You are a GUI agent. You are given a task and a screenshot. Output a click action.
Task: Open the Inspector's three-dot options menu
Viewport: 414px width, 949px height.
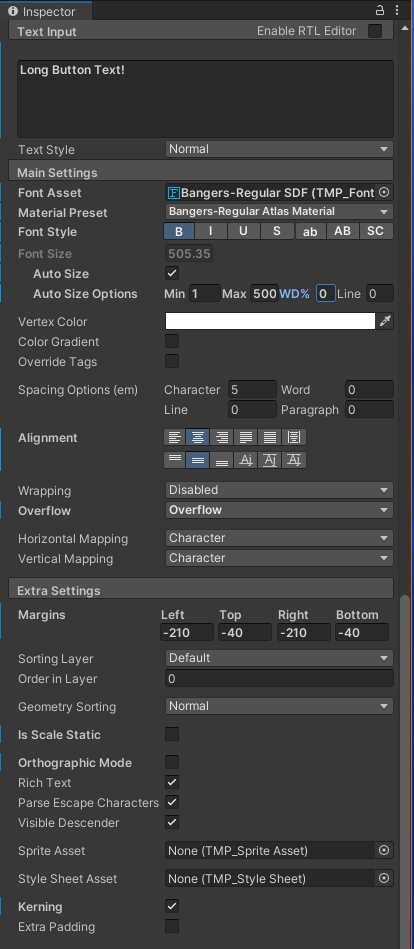[397, 10]
